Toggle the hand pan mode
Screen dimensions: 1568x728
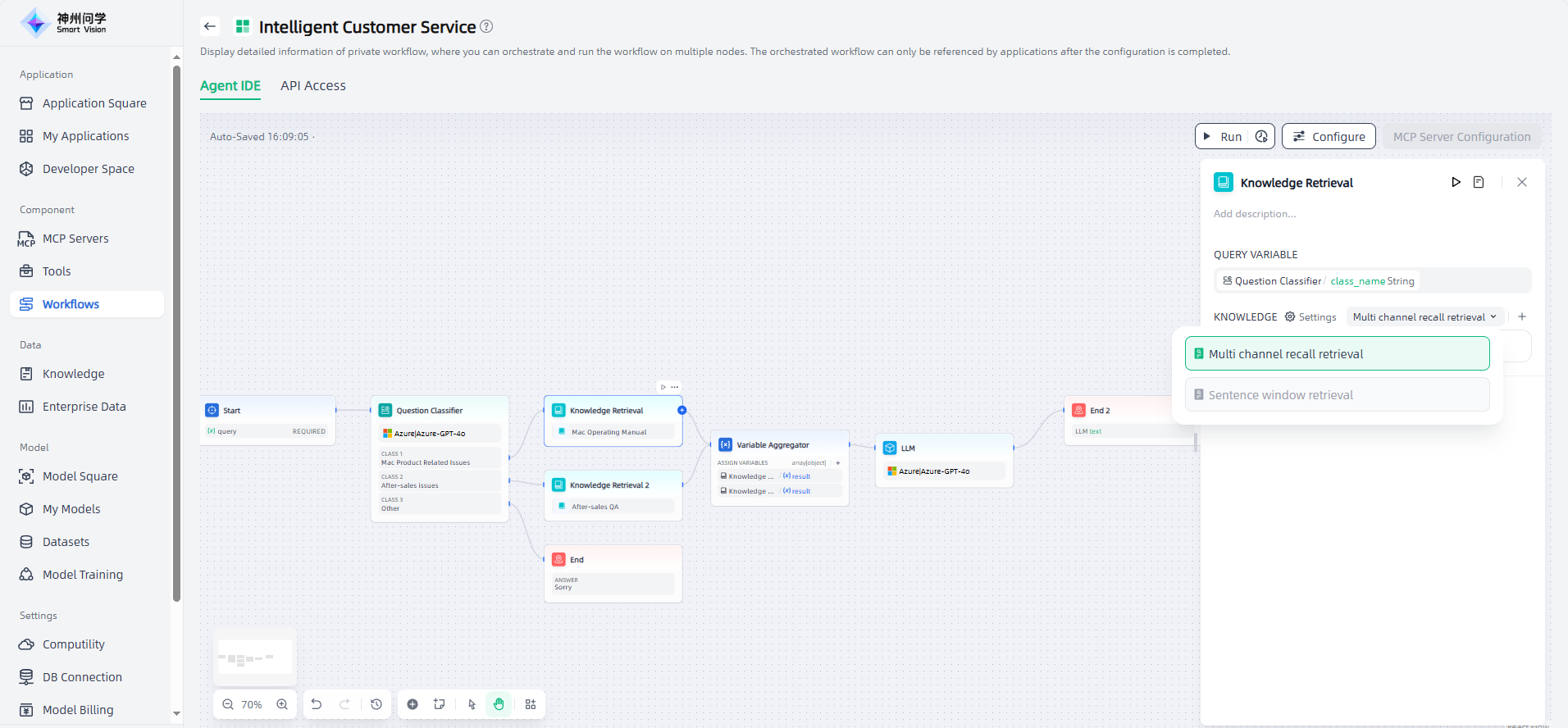point(499,704)
